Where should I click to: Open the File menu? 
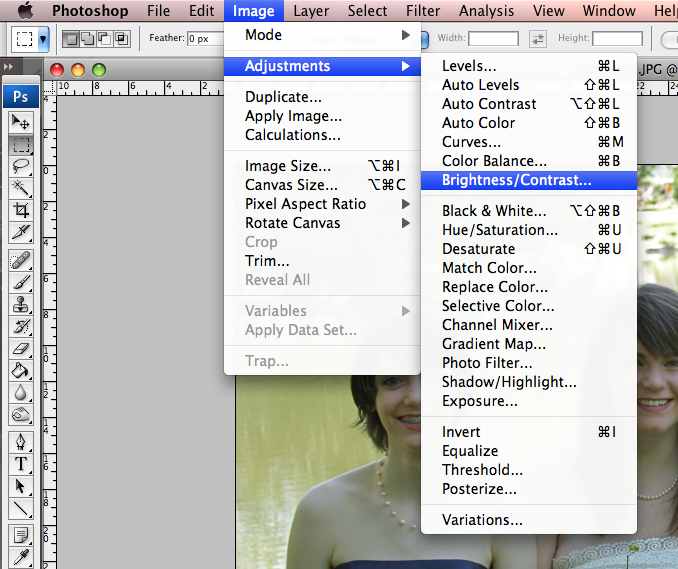pyautogui.click(x=158, y=10)
